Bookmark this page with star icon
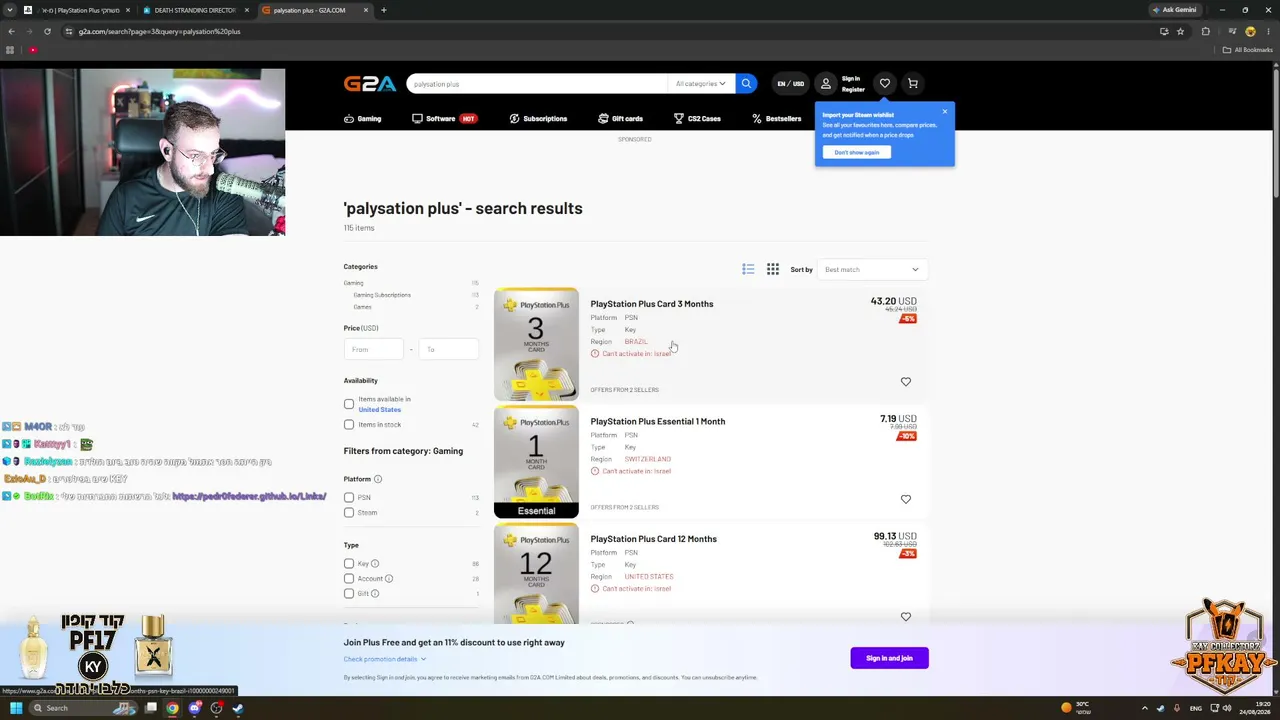This screenshot has height=720, width=1280. pyautogui.click(x=1181, y=31)
